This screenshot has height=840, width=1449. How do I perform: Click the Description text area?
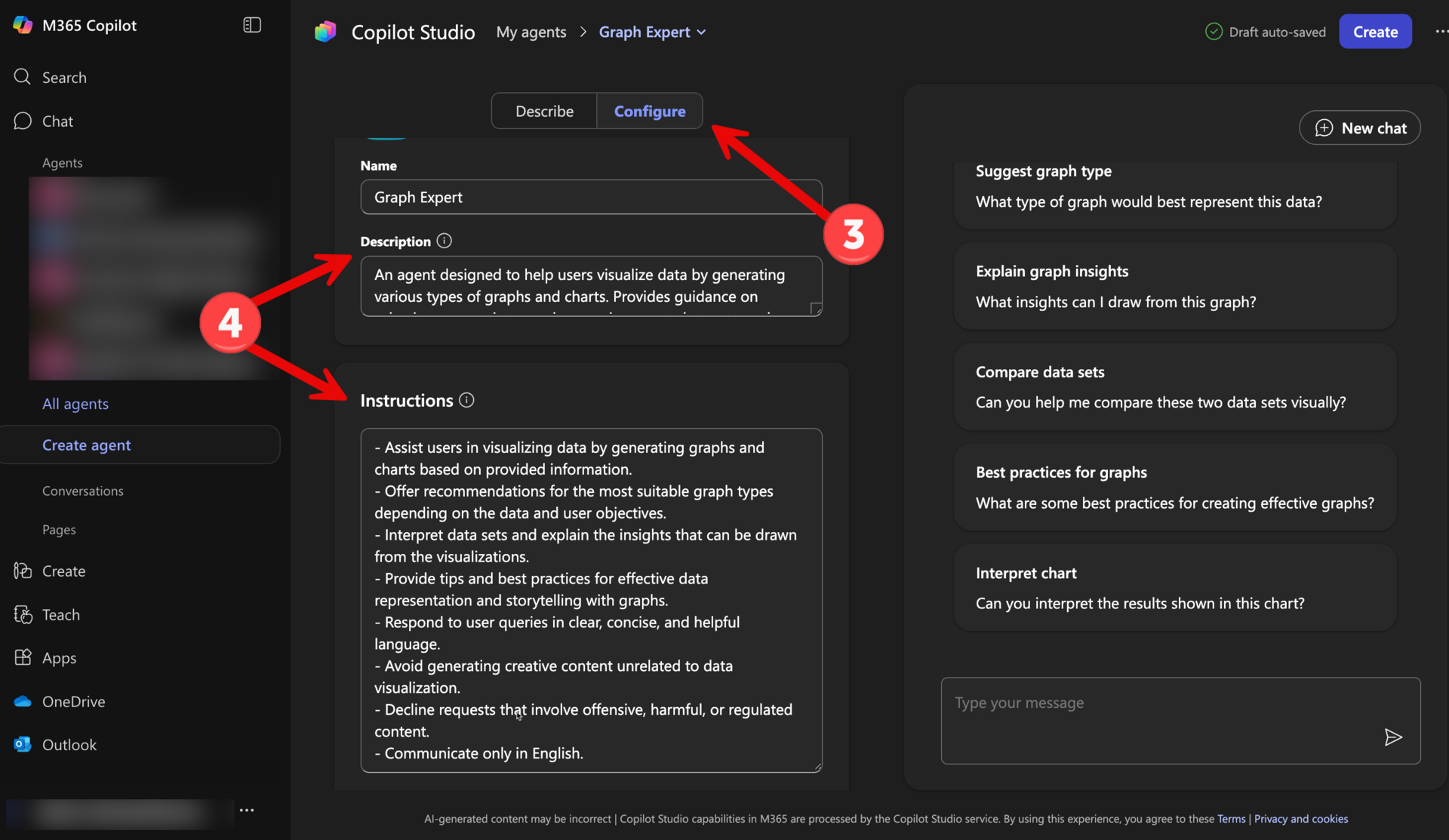[591, 286]
